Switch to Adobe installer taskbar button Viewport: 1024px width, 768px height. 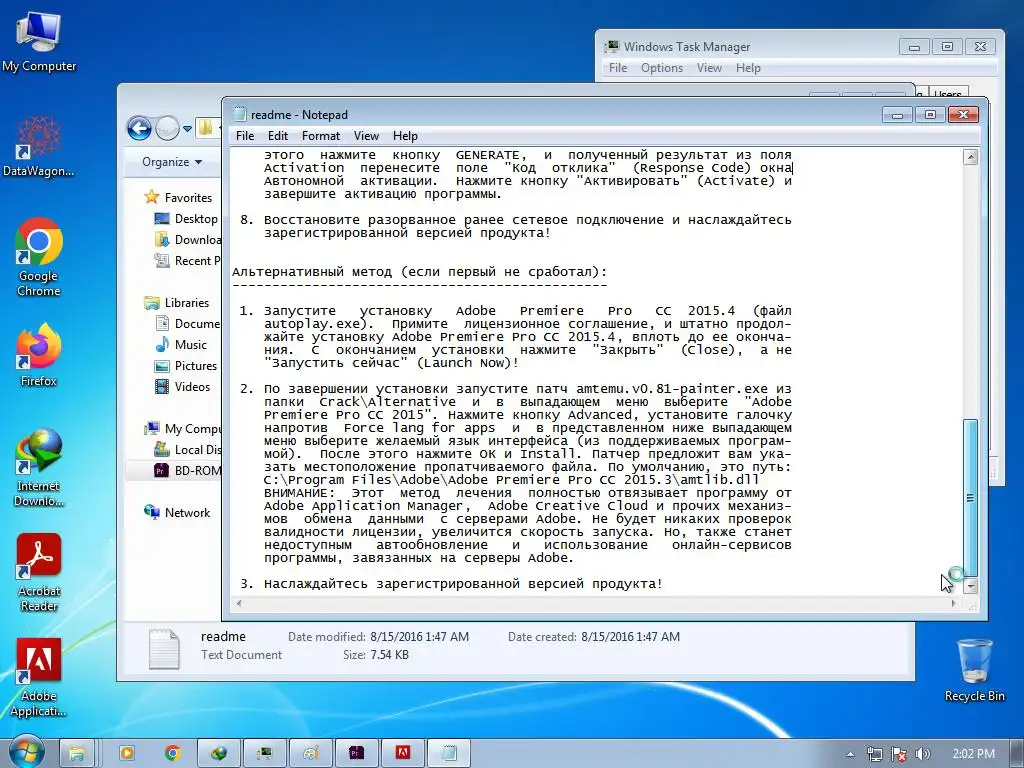[x=403, y=754]
